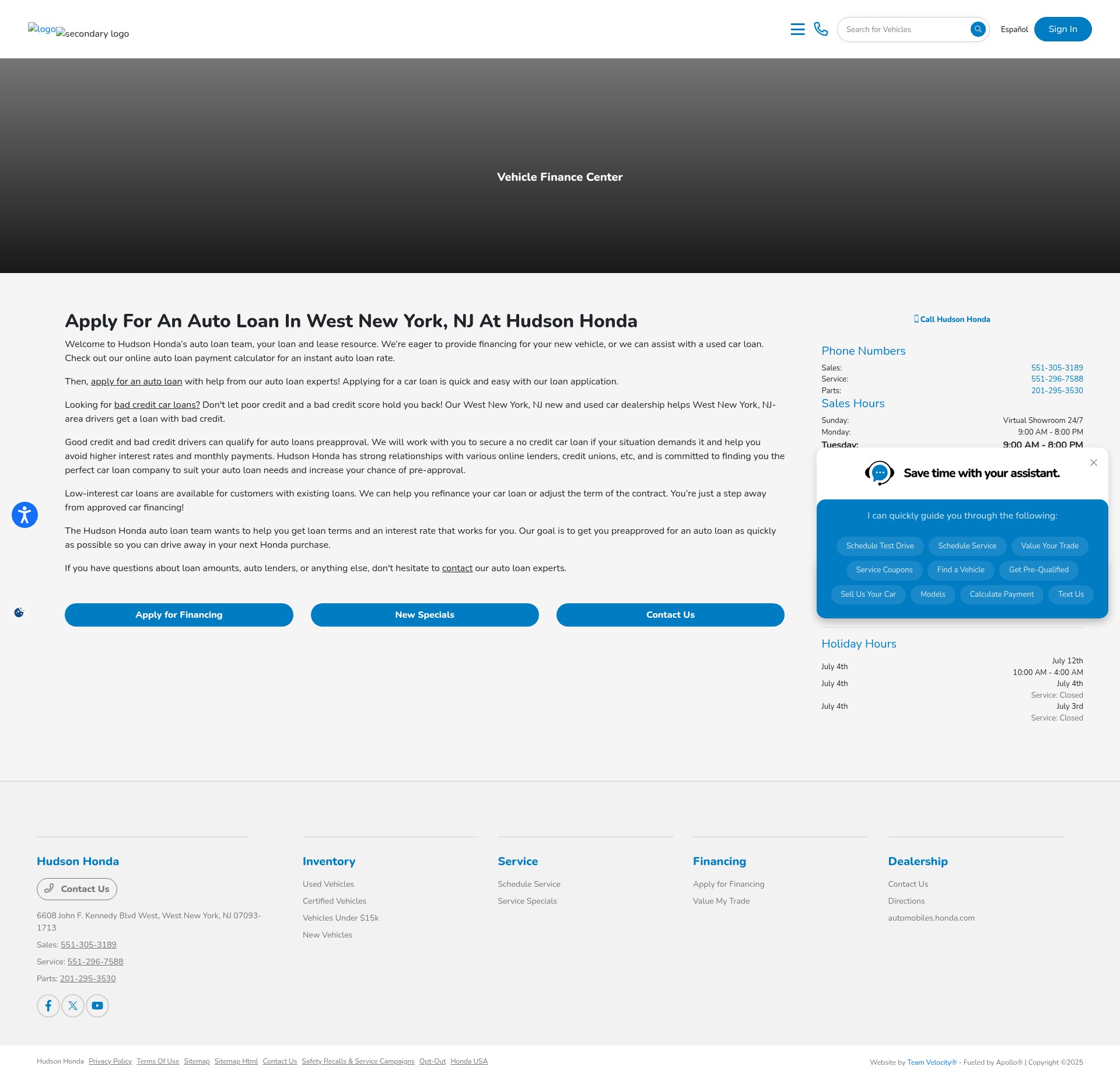Call the Service number 551-296-7588 in sidebar
The image size is (1120, 1077).
pyautogui.click(x=1057, y=379)
